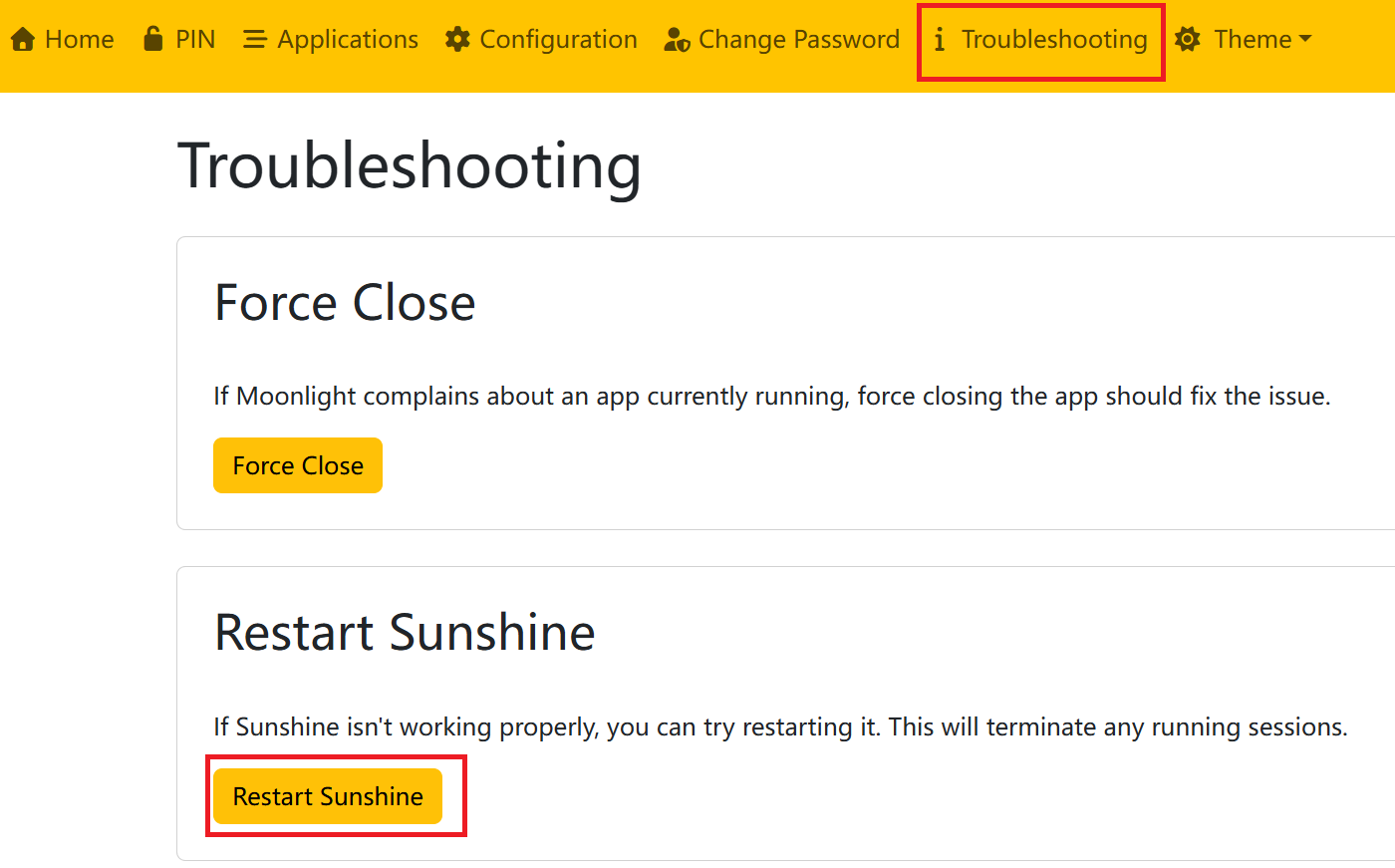Open the Applications page

tap(331, 40)
